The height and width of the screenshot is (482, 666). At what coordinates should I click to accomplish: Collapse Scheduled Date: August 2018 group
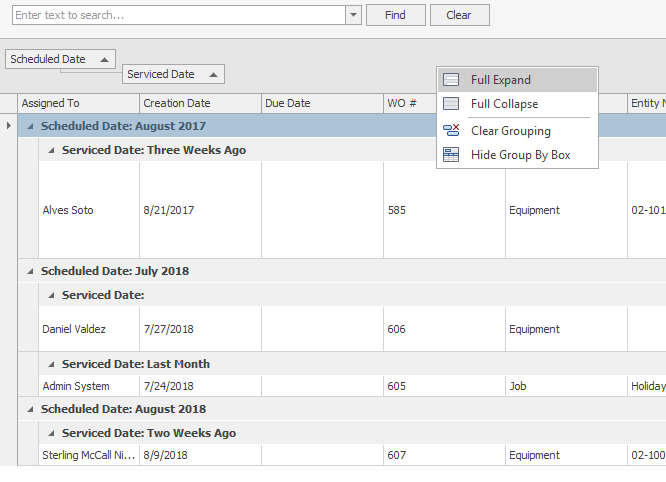30,409
